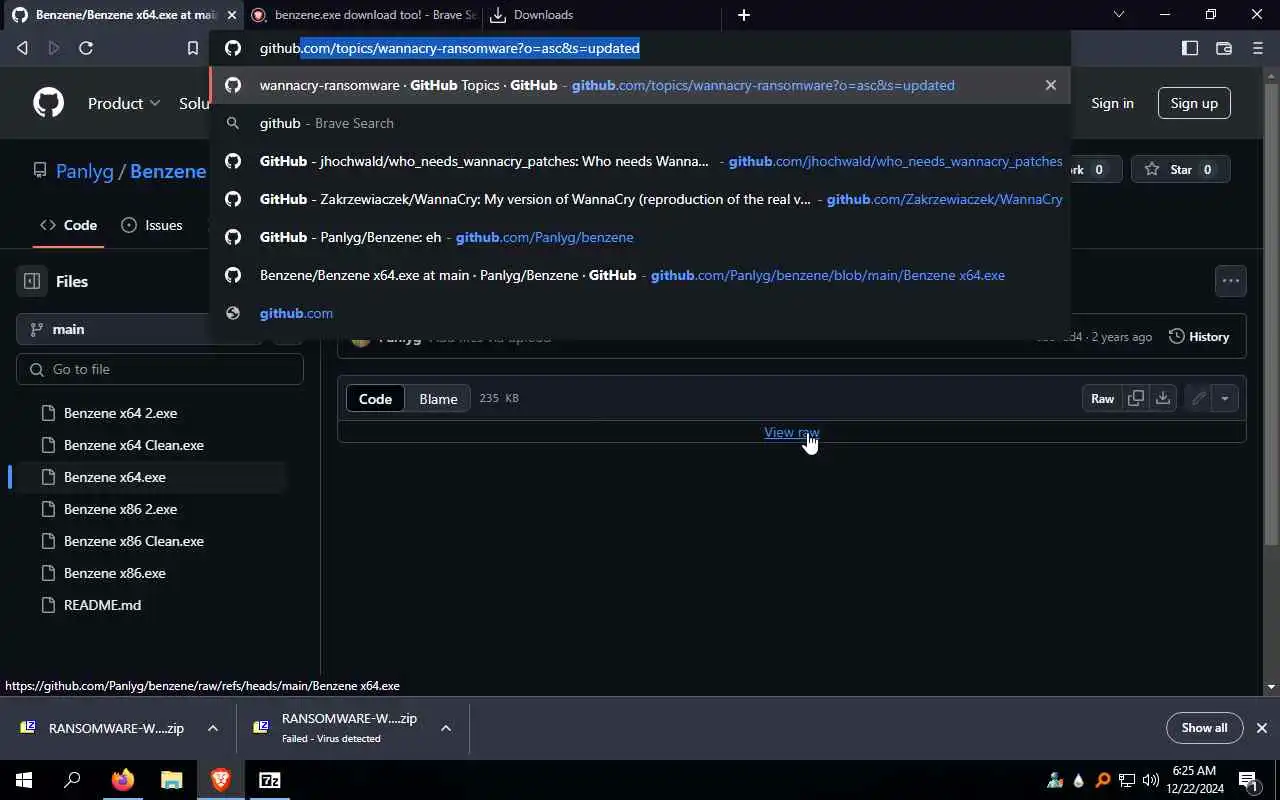Select the wannacry-ransomware GitHub Topics suggestion
1280x800 pixels.
[x=640, y=85]
